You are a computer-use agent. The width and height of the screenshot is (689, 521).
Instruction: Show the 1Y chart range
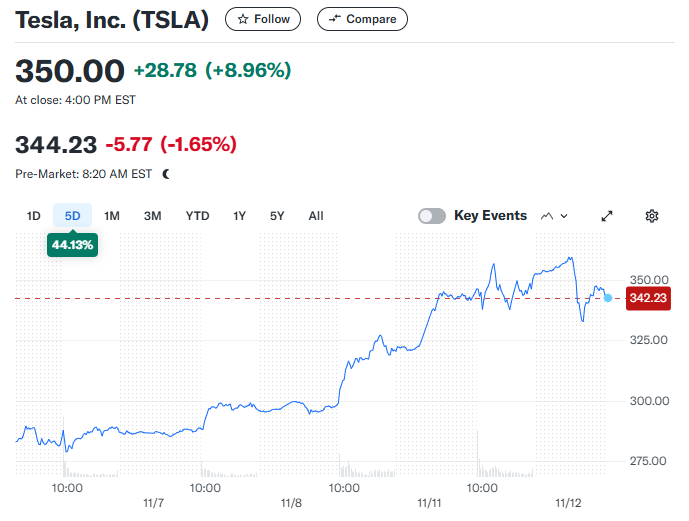click(240, 216)
